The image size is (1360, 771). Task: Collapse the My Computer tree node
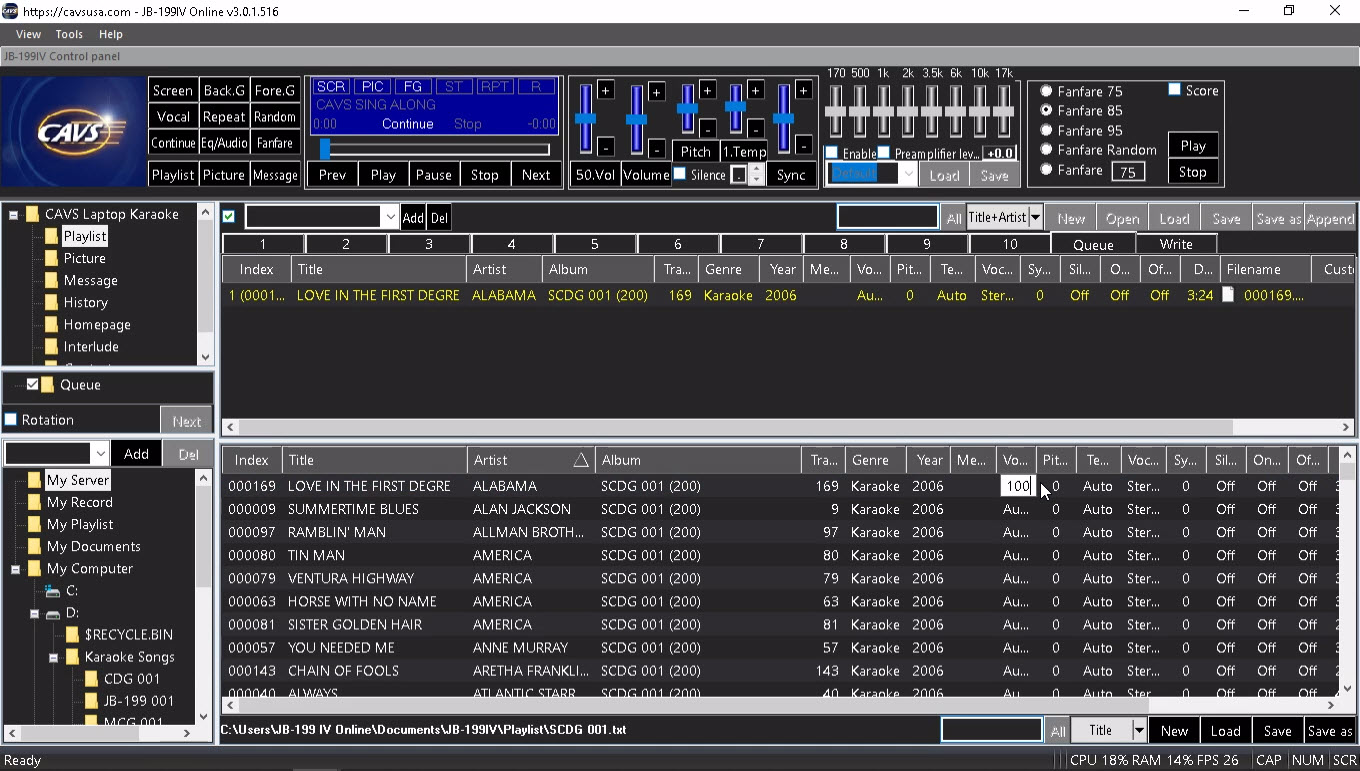click(15, 569)
